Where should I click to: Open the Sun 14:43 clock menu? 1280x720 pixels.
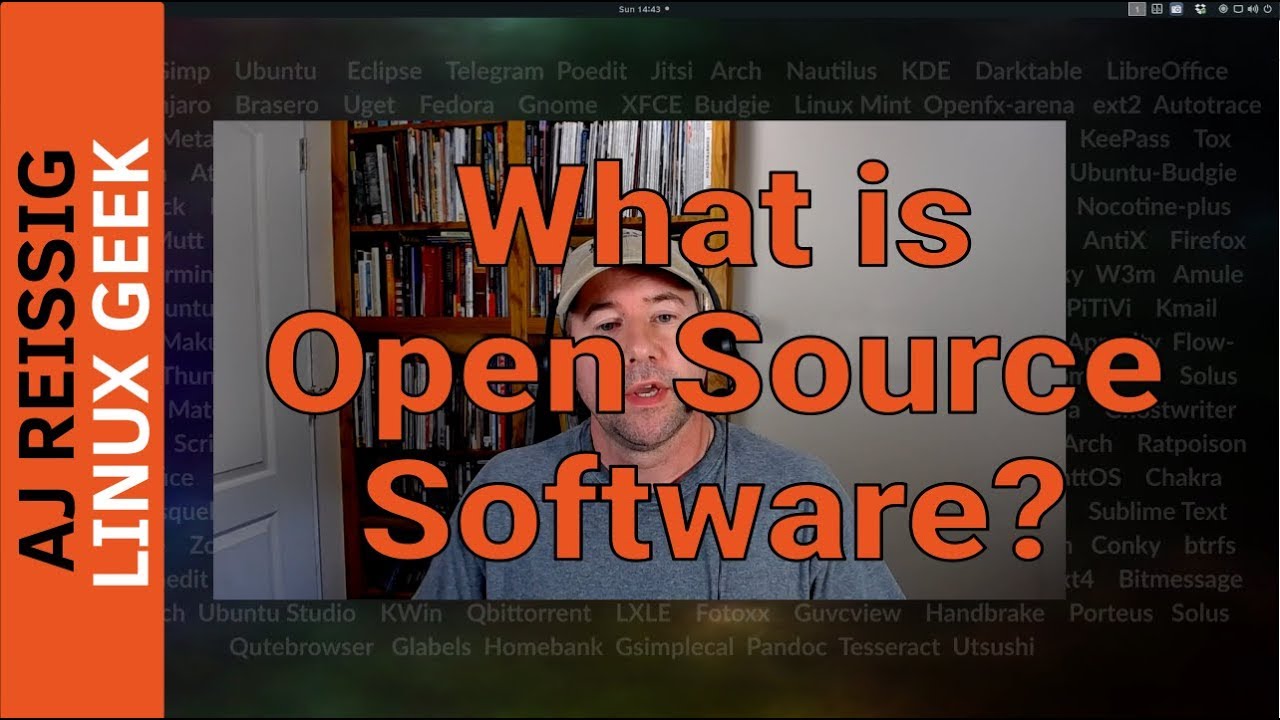(640, 9)
